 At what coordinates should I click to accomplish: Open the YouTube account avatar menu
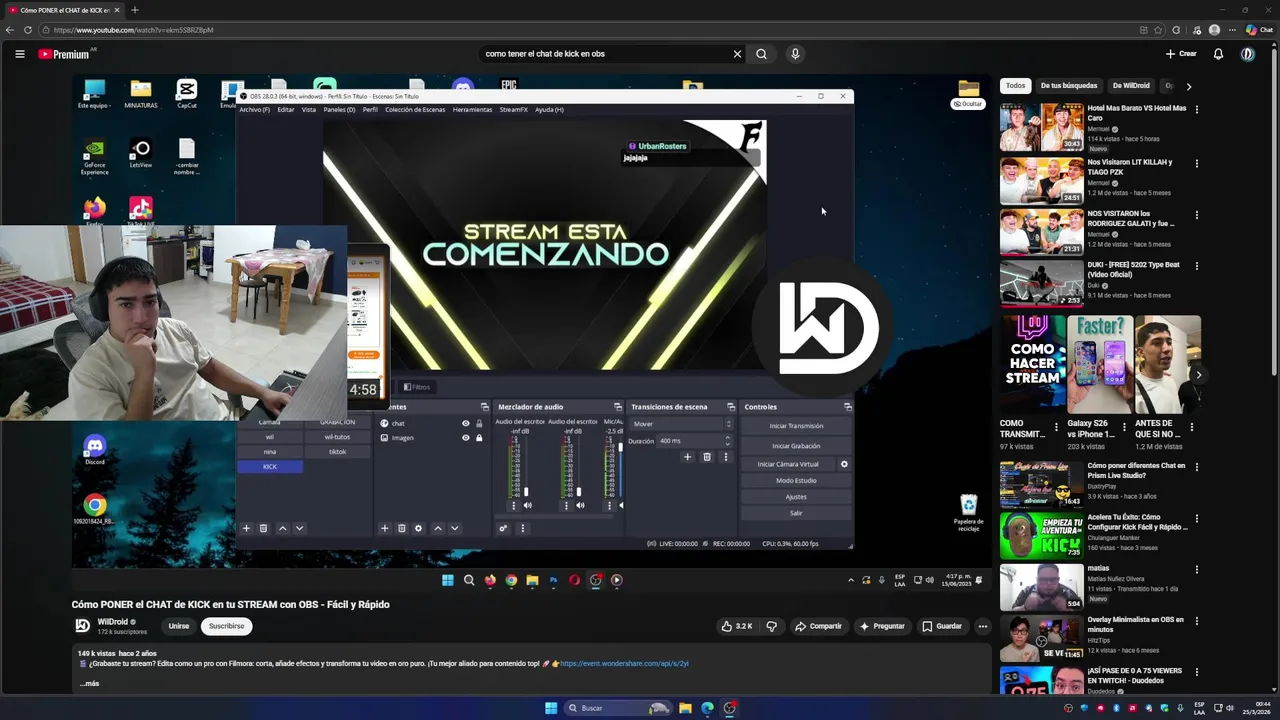(x=1248, y=54)
